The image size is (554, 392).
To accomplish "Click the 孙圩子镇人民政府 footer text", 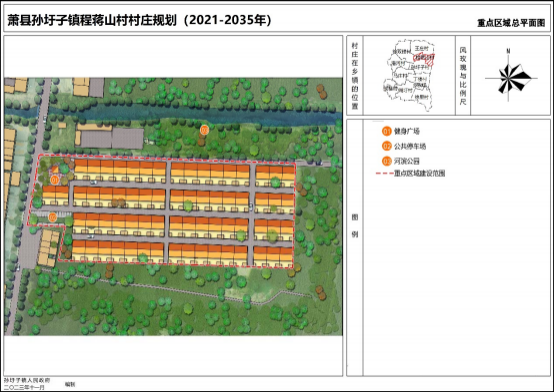I will pyautogui.click(x=27, y=380).
